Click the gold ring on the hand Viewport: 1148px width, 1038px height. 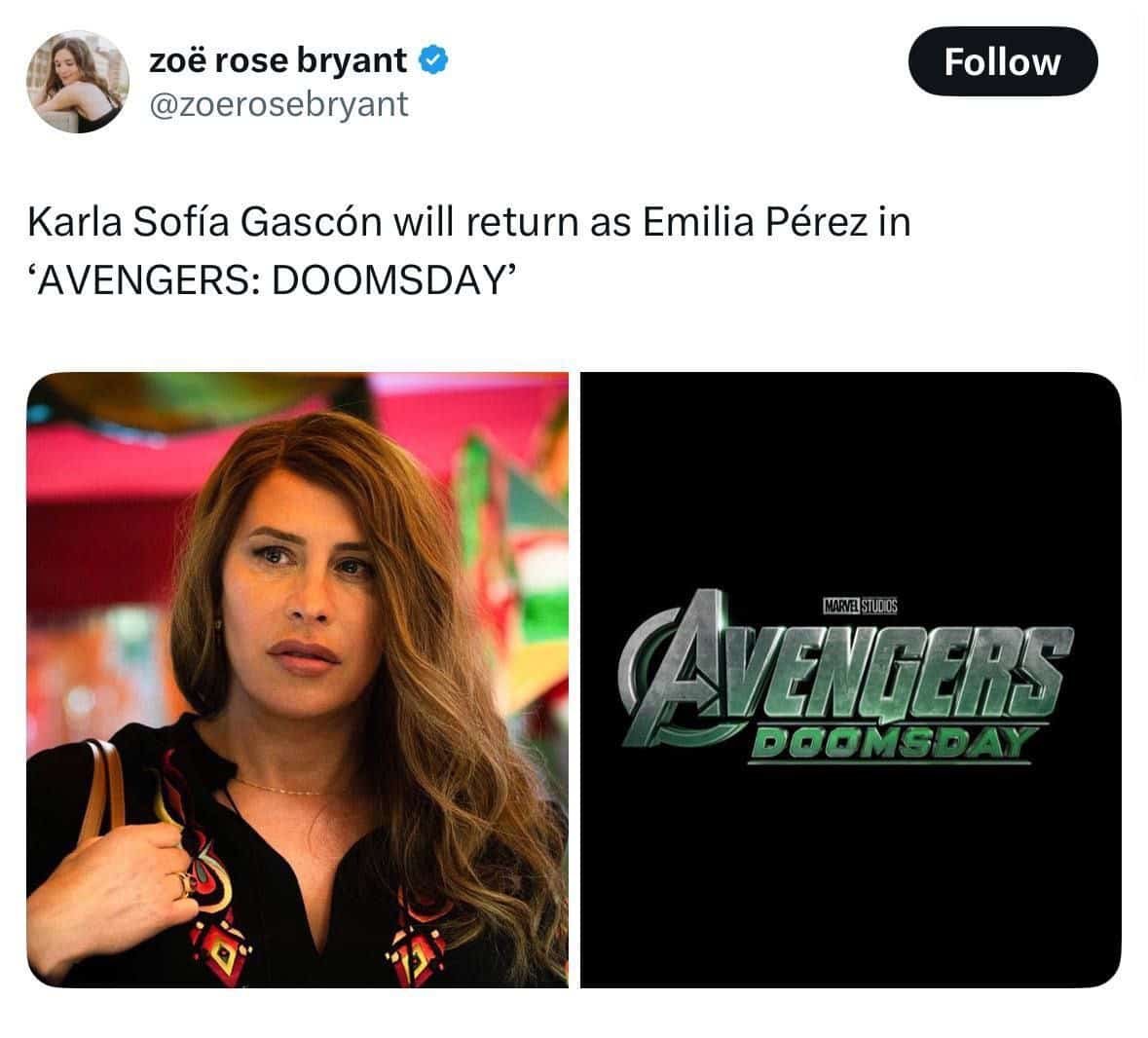(184, 883)
